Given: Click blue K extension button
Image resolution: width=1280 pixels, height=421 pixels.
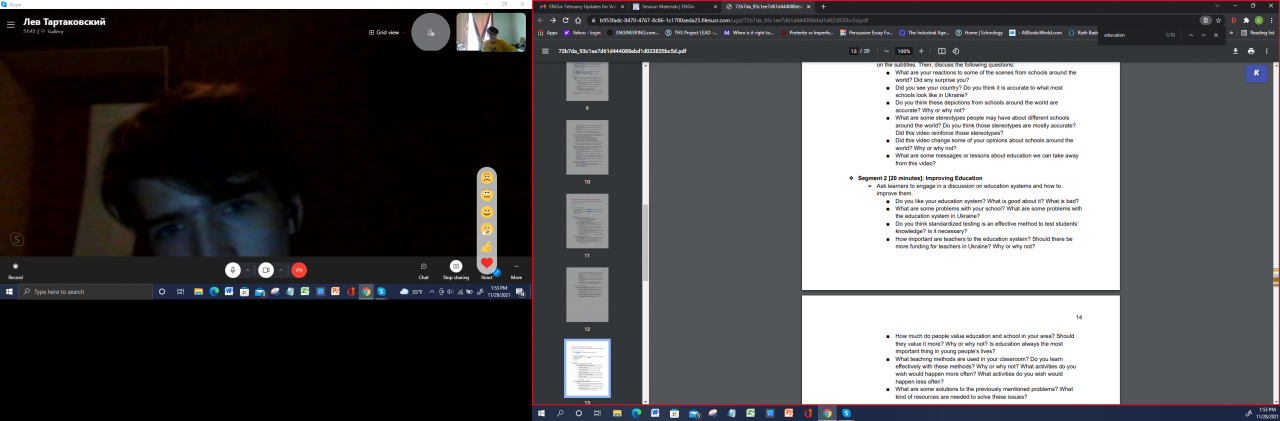Looking at the screenshot, I should (x=1258, y=73).
